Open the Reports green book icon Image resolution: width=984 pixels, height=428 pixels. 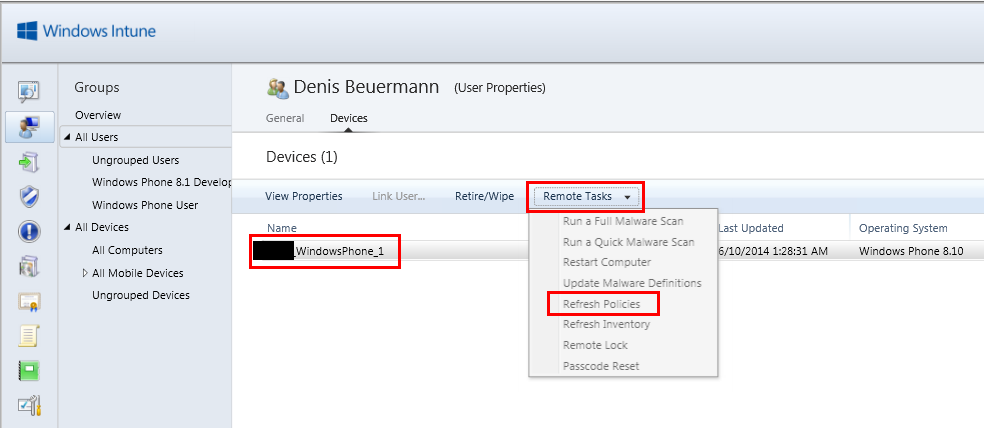coord(28,371)
